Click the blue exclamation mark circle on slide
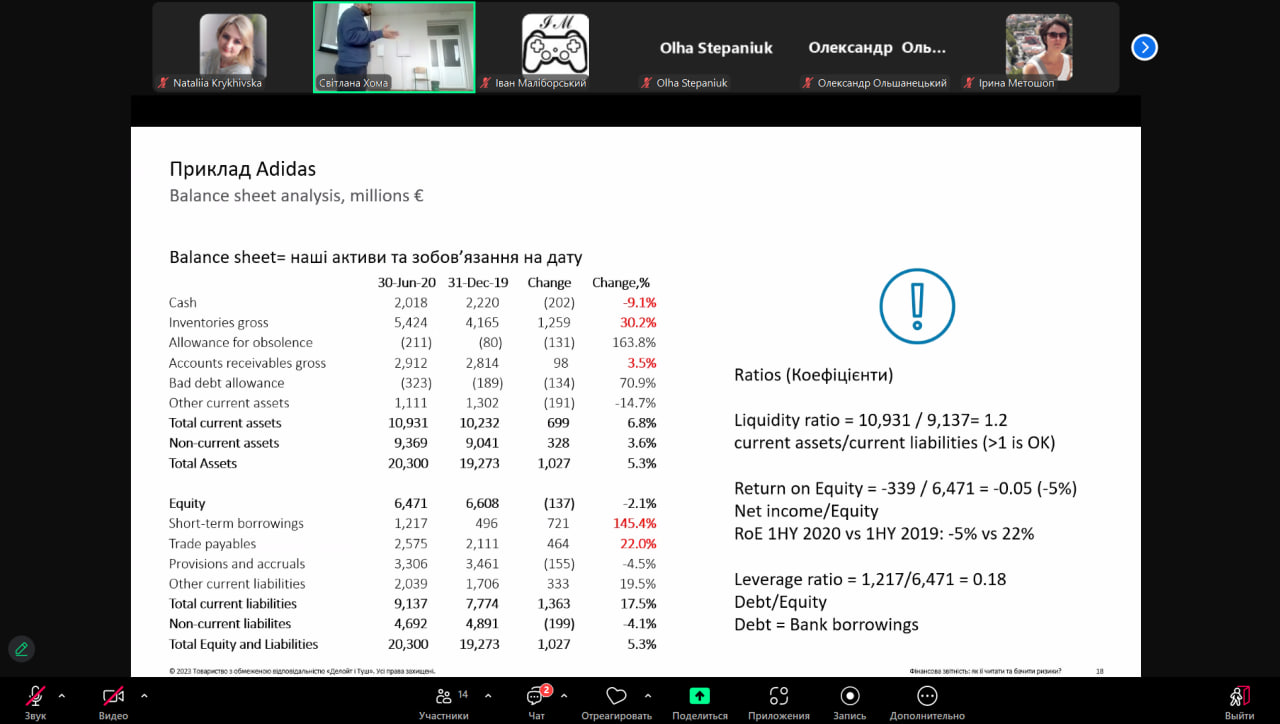The height and width of the screenshot is (724, 1280). click(917, 306)
